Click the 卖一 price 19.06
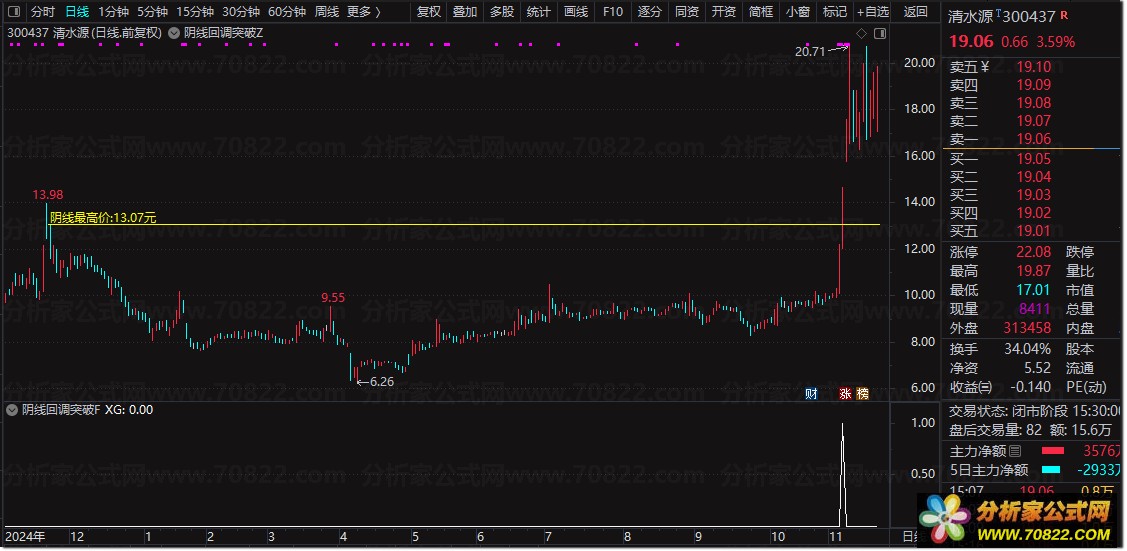Image resolution: width=1127 pixels, height=551 pixels. point(1034,139)
